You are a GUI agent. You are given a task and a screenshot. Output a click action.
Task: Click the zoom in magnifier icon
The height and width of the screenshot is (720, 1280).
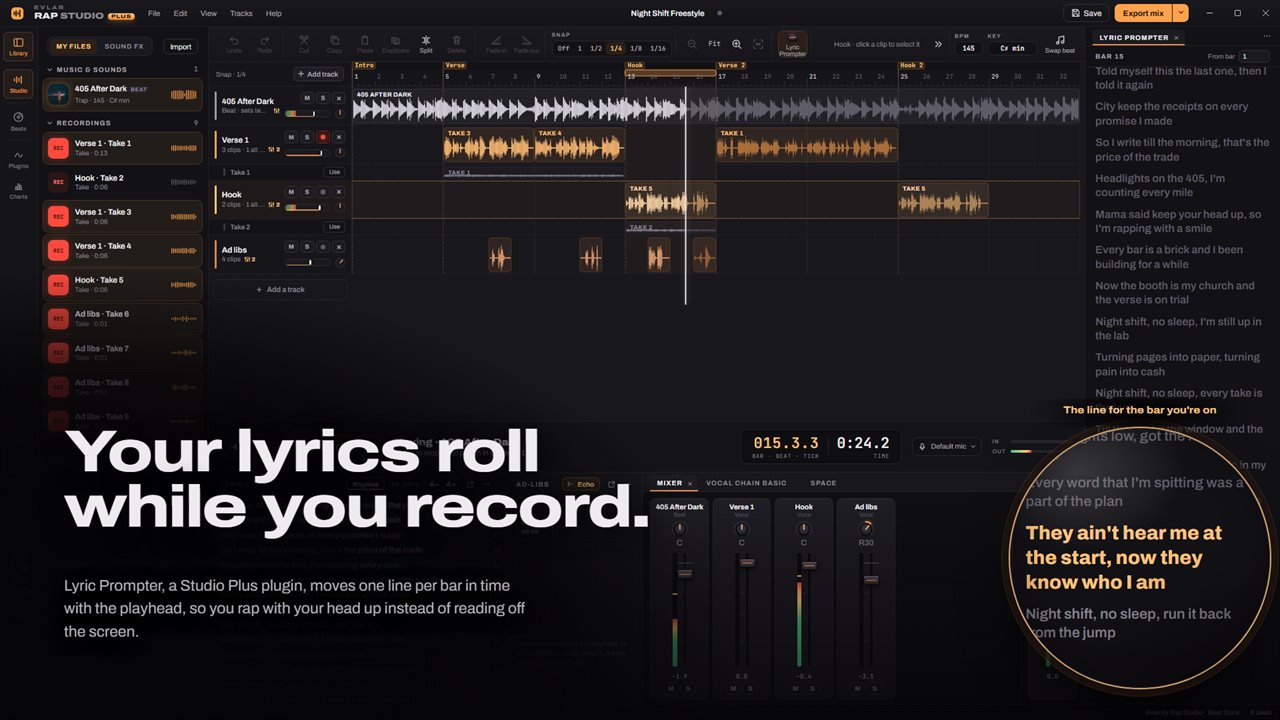click(x=737, y=44)
